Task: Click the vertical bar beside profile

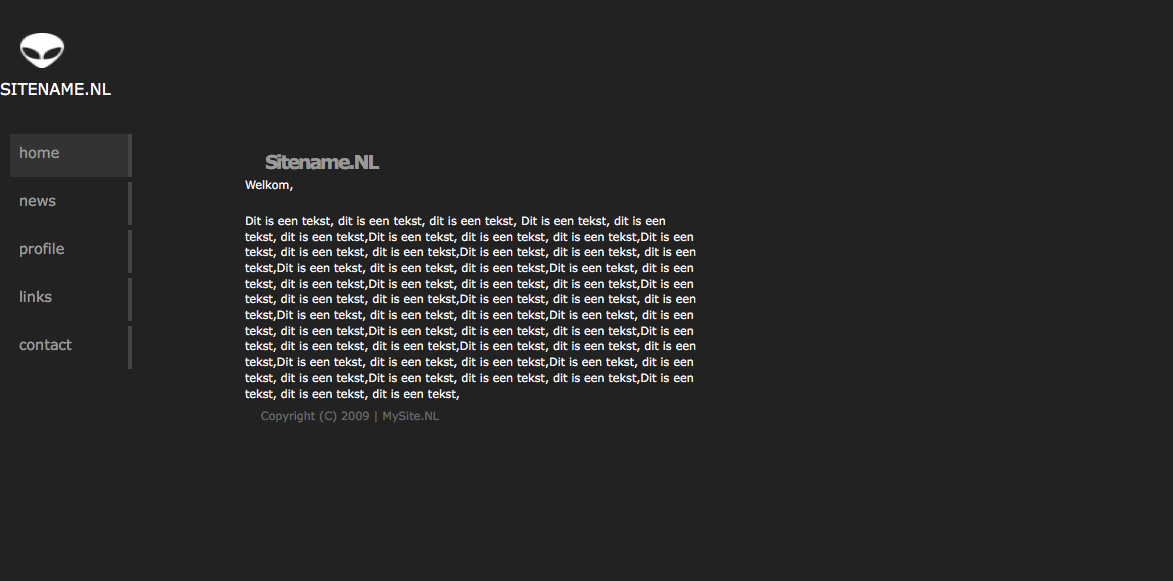Action: coord(129,251)
